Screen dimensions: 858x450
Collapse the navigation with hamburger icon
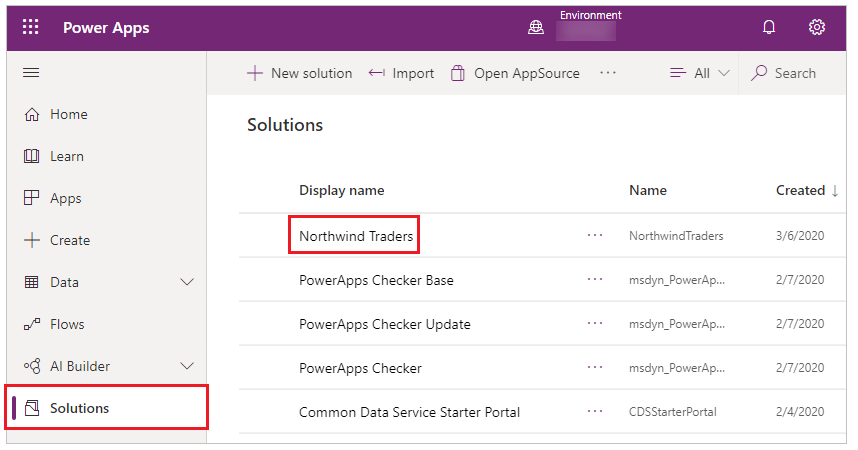coord(31,73)
